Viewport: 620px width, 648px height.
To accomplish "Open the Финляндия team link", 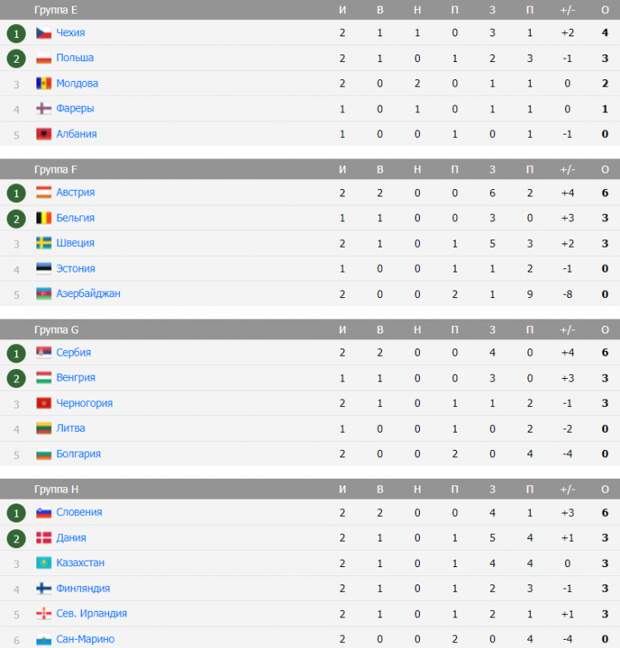I will (x=83, y=588).
